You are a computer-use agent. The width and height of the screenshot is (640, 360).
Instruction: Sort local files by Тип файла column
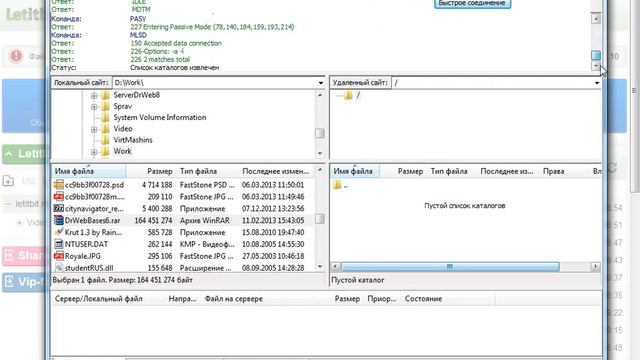coord(207,171)
